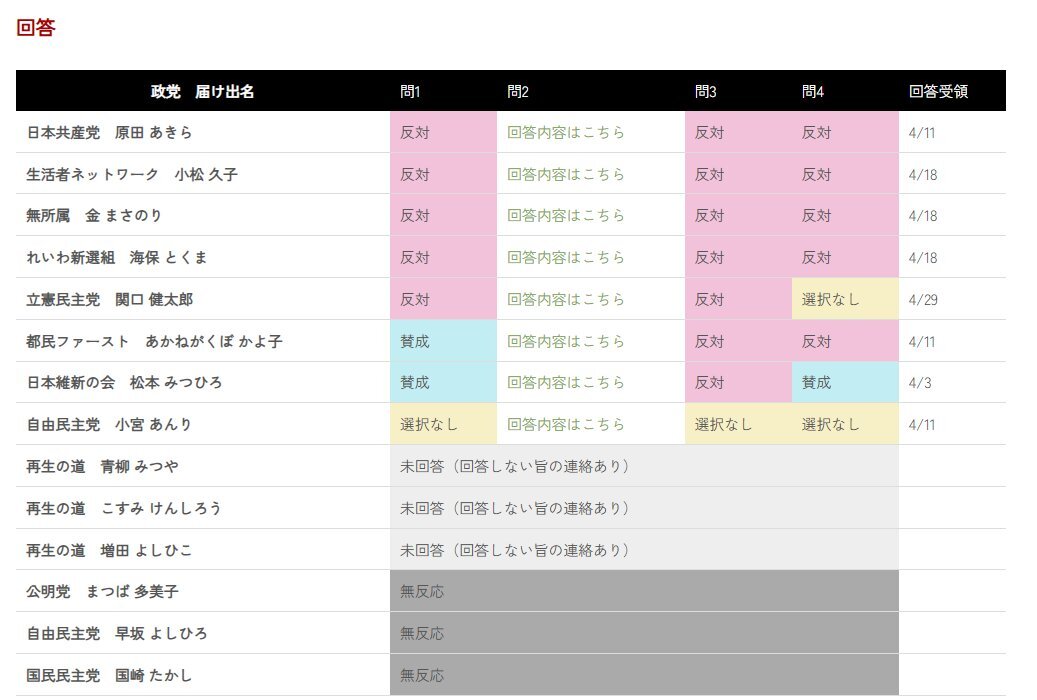Select the name れいわ新選組 海保 とくま
Viewport: 1037px width, 700px height.
[116, 257]
